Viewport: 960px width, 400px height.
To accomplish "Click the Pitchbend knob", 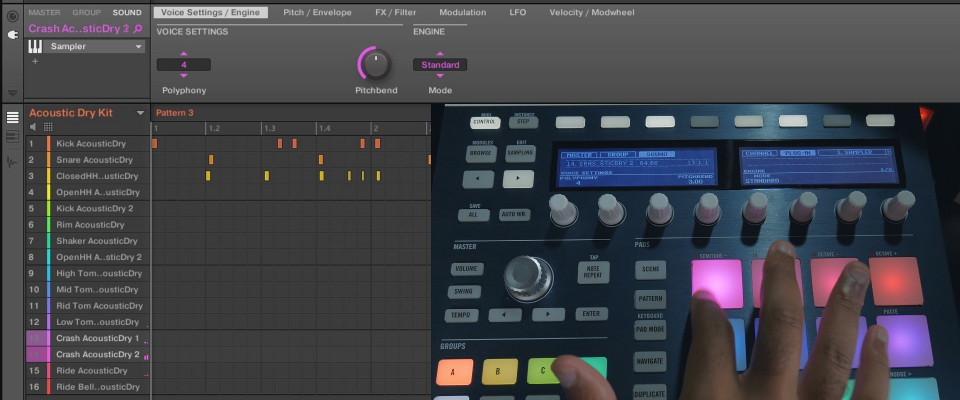I will pyautogui.click(x=375, y=64).
